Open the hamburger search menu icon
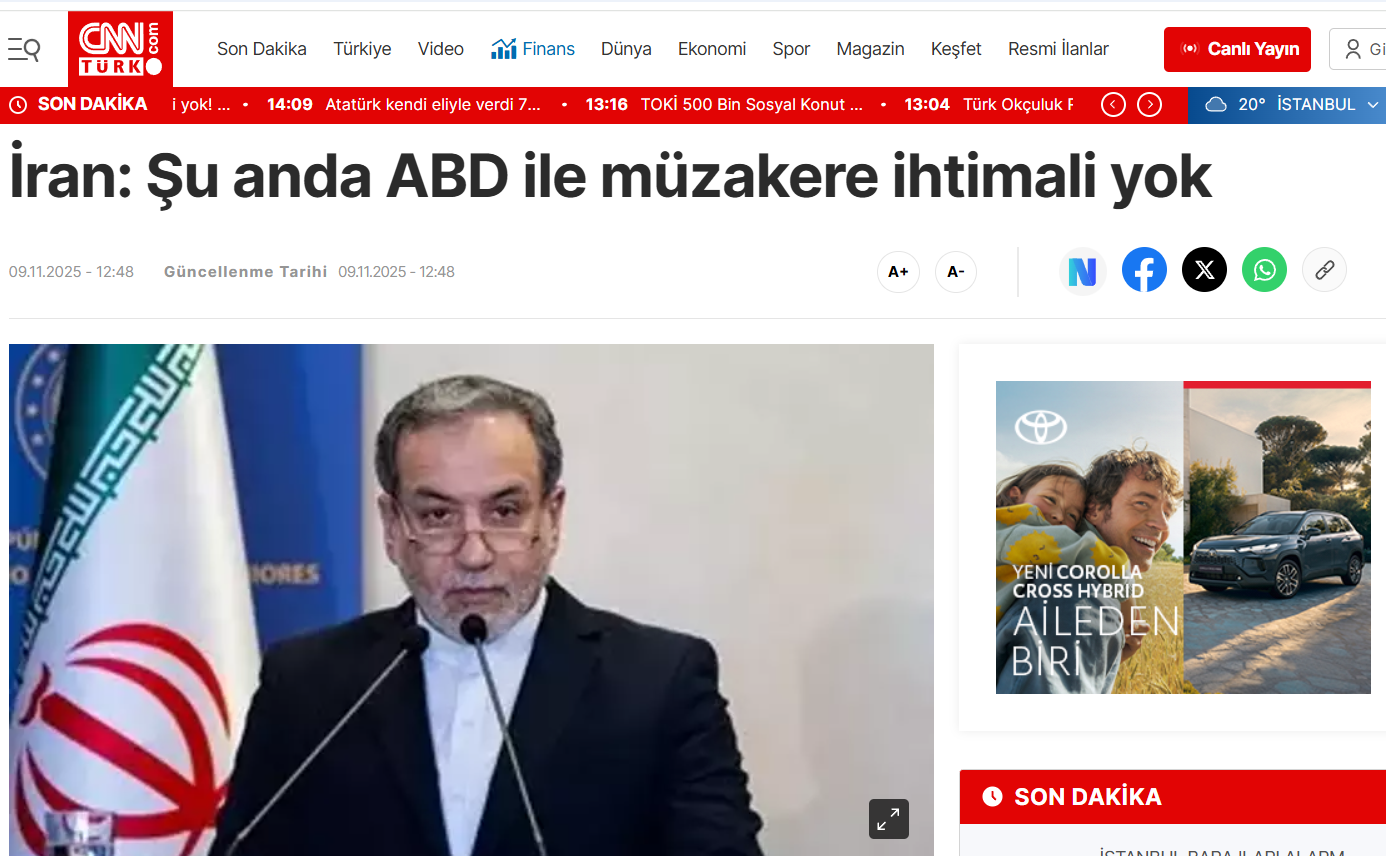The width and height of the screenshot is (1386, 856). point(24,48)
